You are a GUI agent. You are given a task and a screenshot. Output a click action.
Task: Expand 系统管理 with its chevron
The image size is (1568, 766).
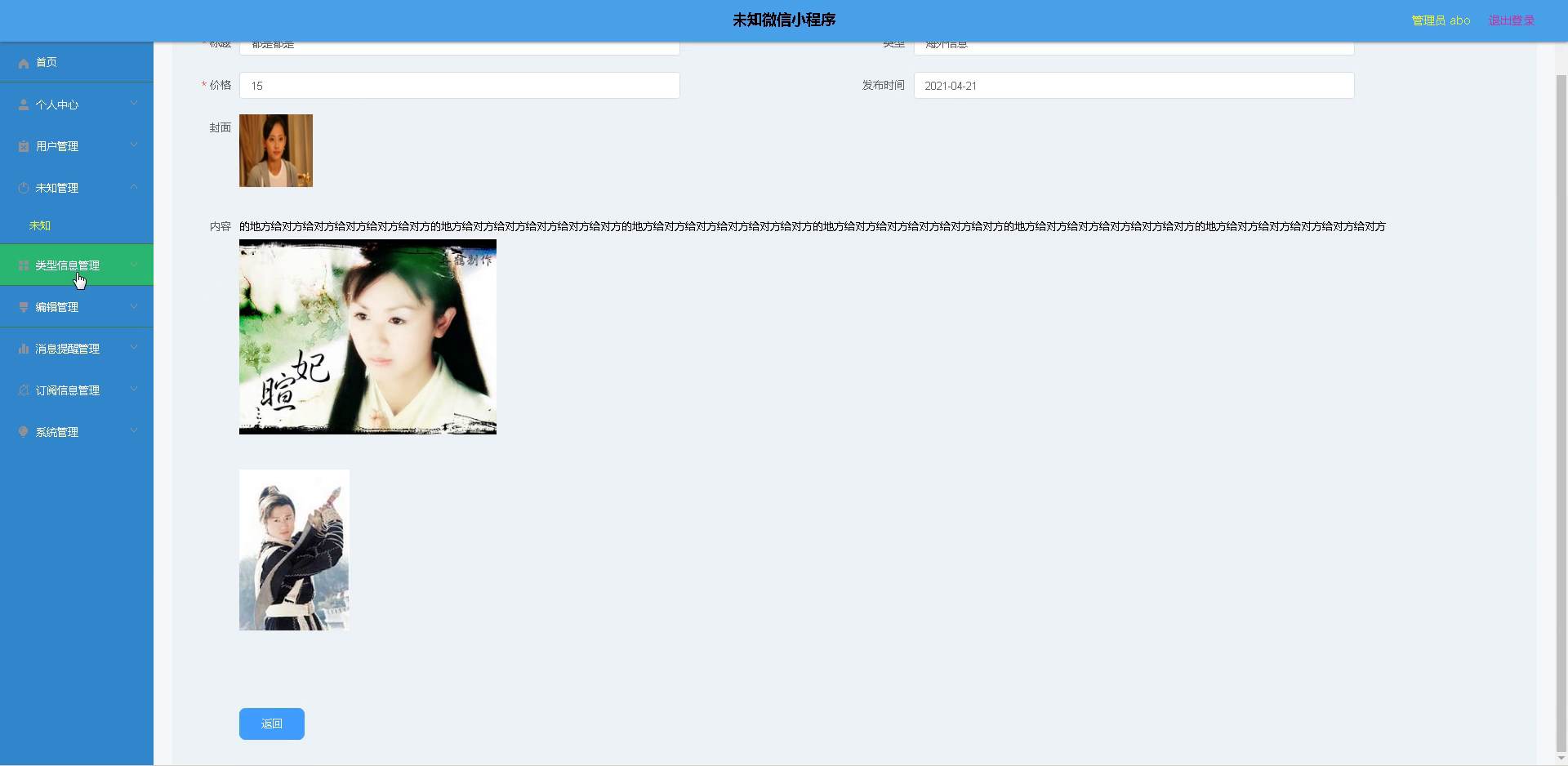(x=134, y=431)
